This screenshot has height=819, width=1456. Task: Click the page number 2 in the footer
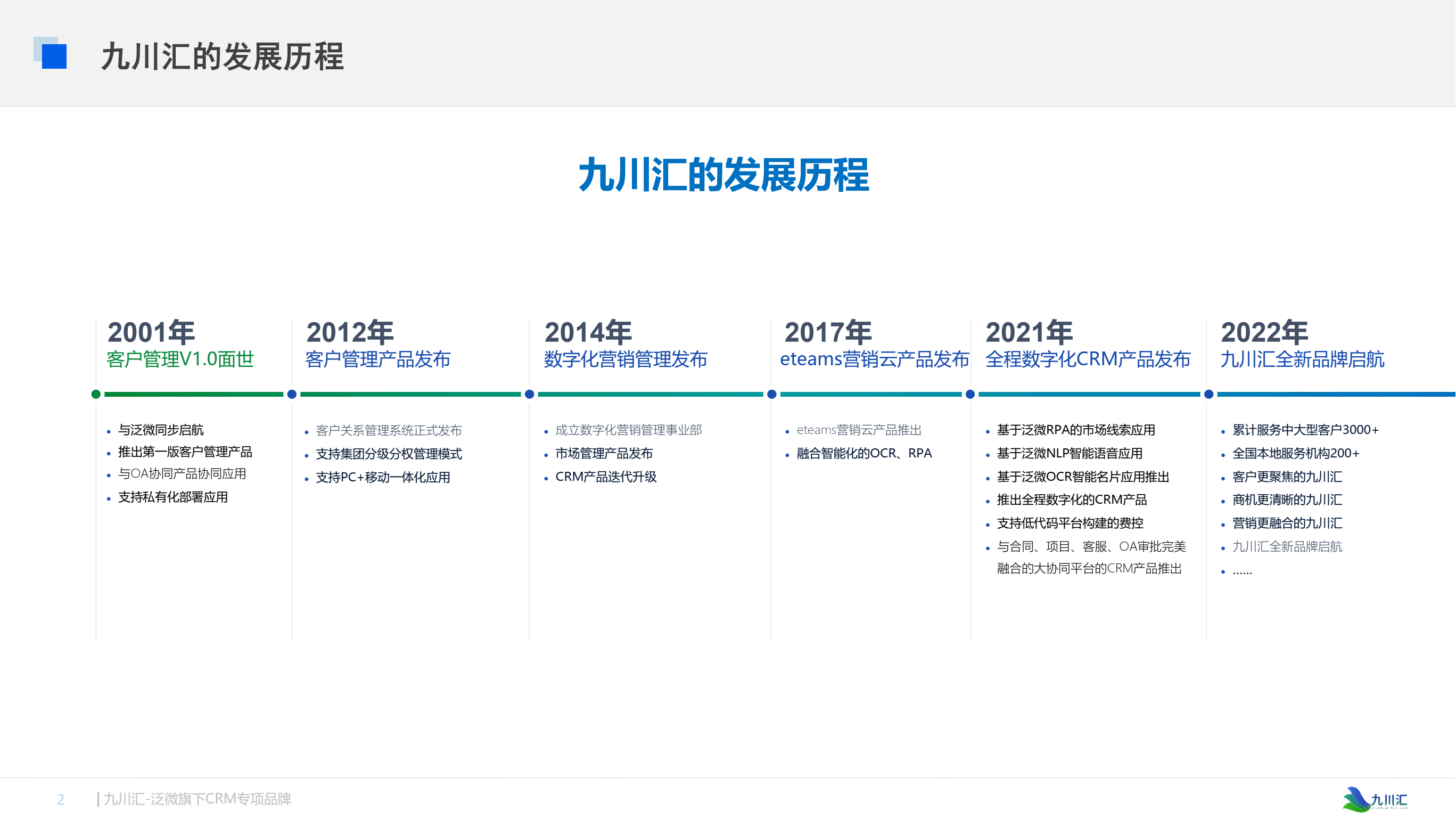click(61, 799)
